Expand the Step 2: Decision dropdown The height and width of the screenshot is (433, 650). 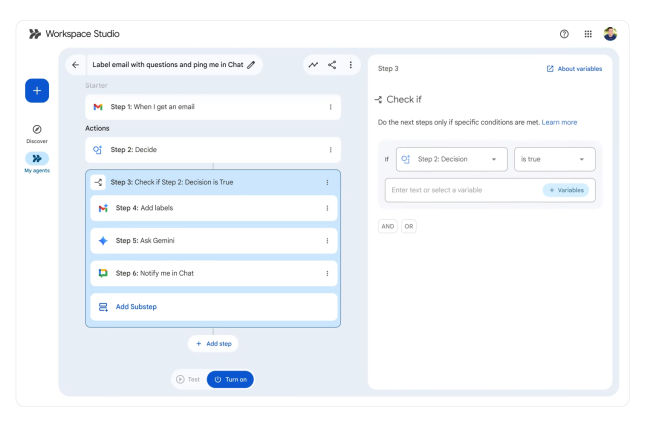(452, 159)
